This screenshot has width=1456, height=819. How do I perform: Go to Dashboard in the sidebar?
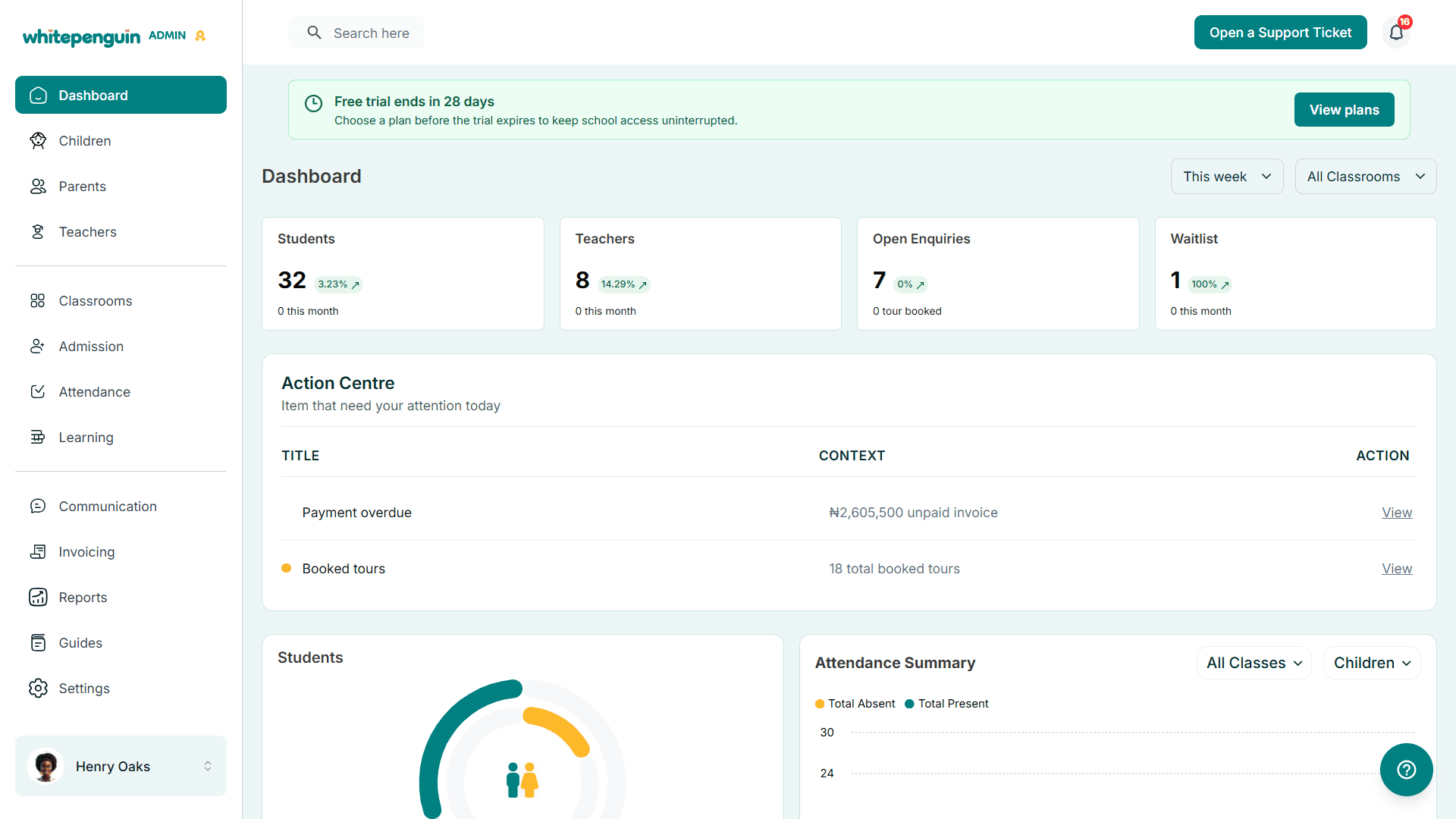121,95
